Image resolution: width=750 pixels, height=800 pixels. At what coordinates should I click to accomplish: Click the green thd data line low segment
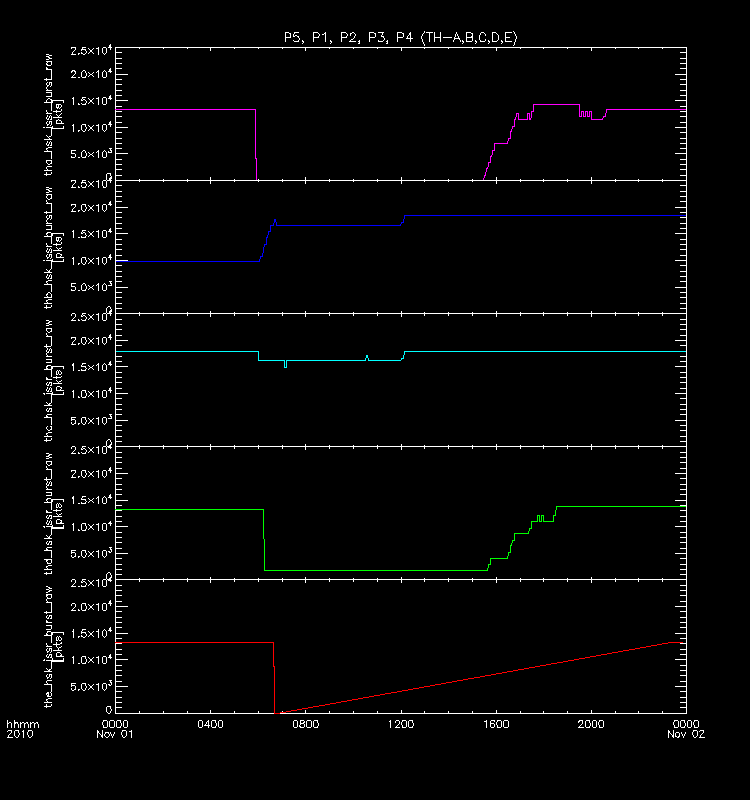click(376, 570)
